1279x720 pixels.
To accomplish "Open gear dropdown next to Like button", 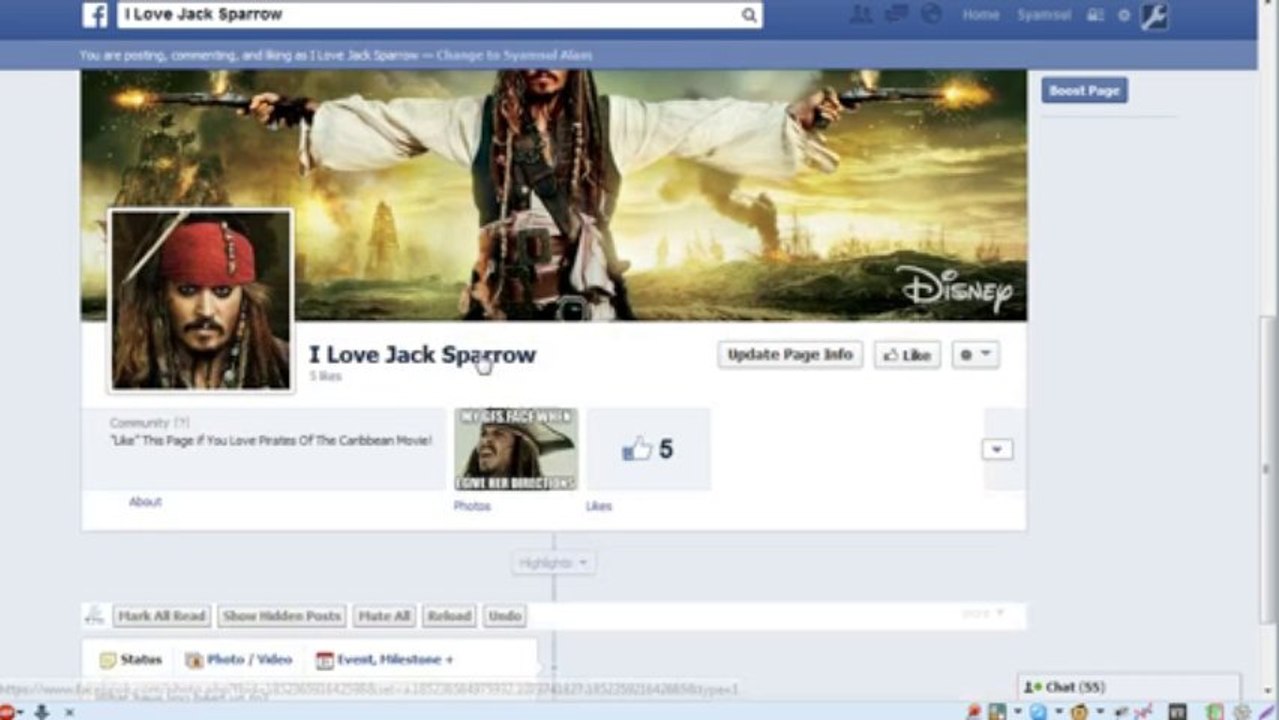I will (975, 355).
